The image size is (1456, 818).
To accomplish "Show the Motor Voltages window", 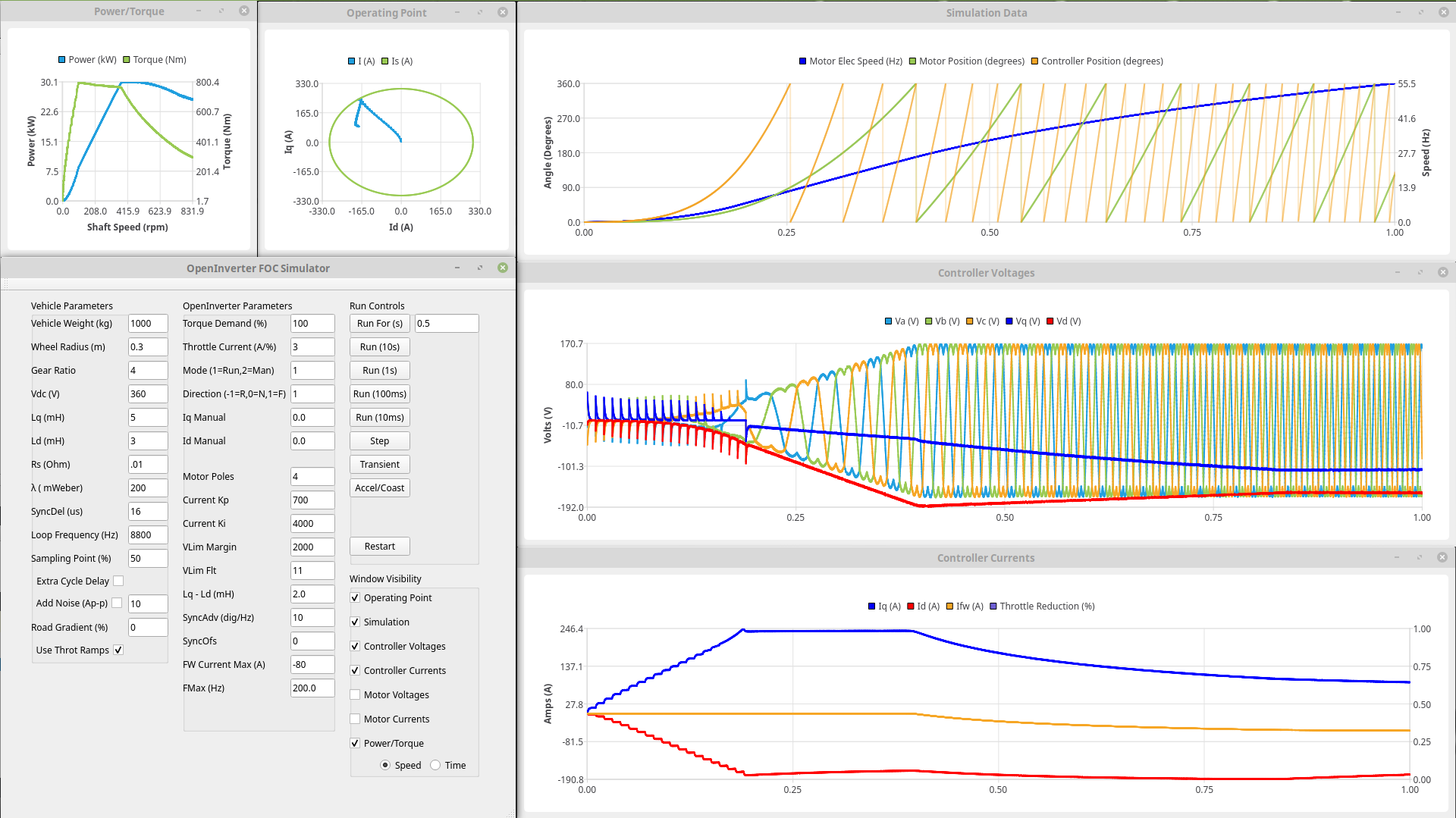I will pos(355,694).
